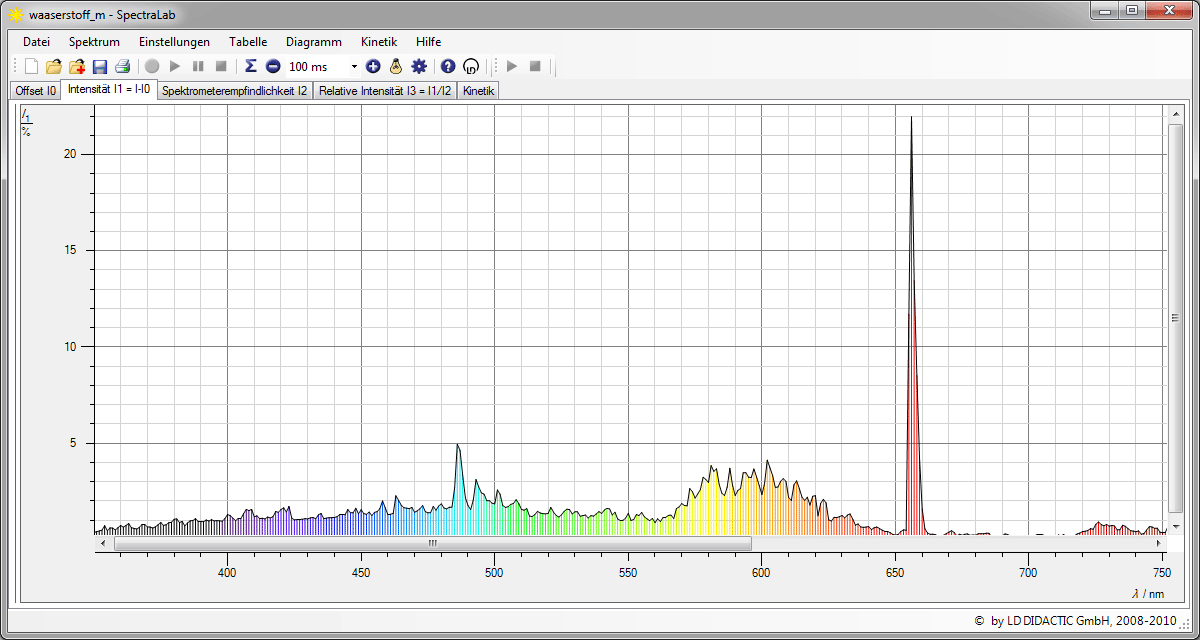Click the blue help question mark icon
The height and width of the screenshot is (640, 1200).
coord(448,66)
